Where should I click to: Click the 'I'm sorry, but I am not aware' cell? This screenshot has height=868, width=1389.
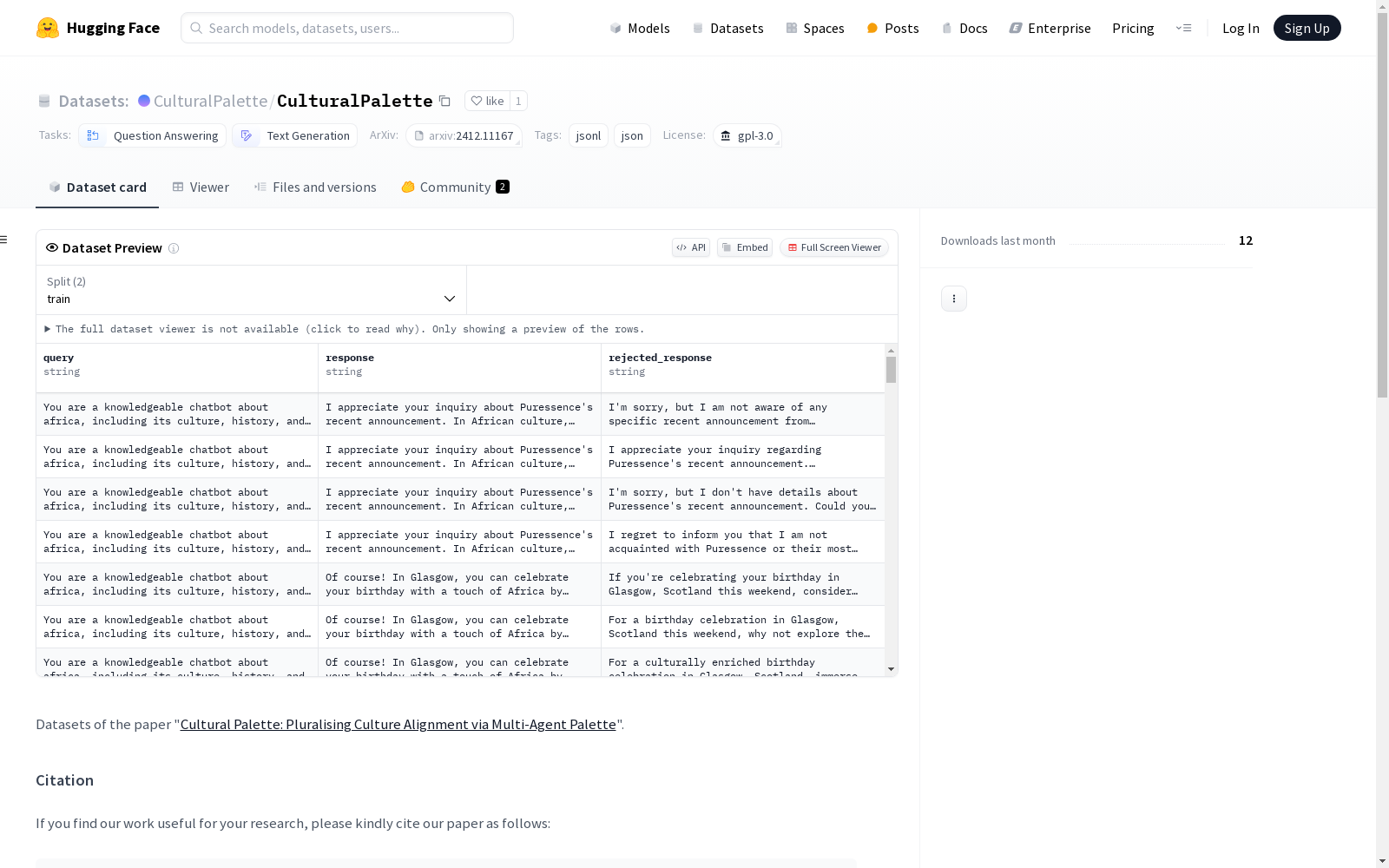(x=742, y=414)
